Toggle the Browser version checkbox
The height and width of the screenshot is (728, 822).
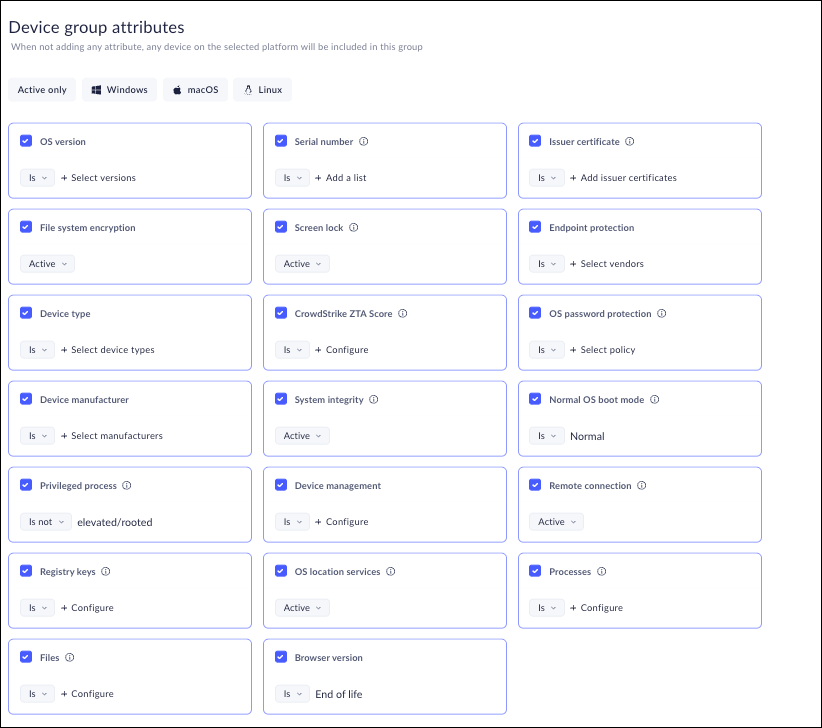281,658
